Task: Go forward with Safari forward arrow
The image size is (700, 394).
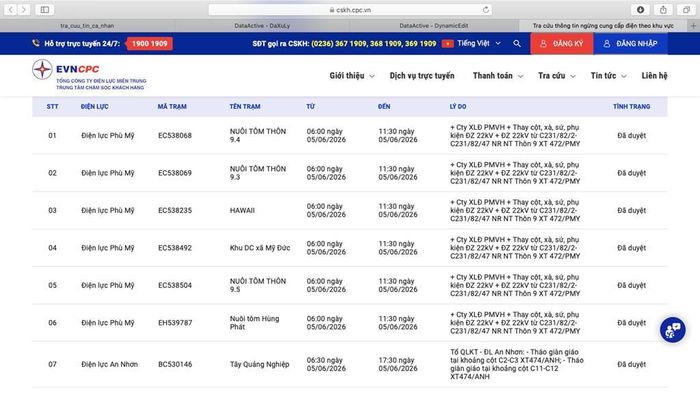Action: [x=24, y=9]
